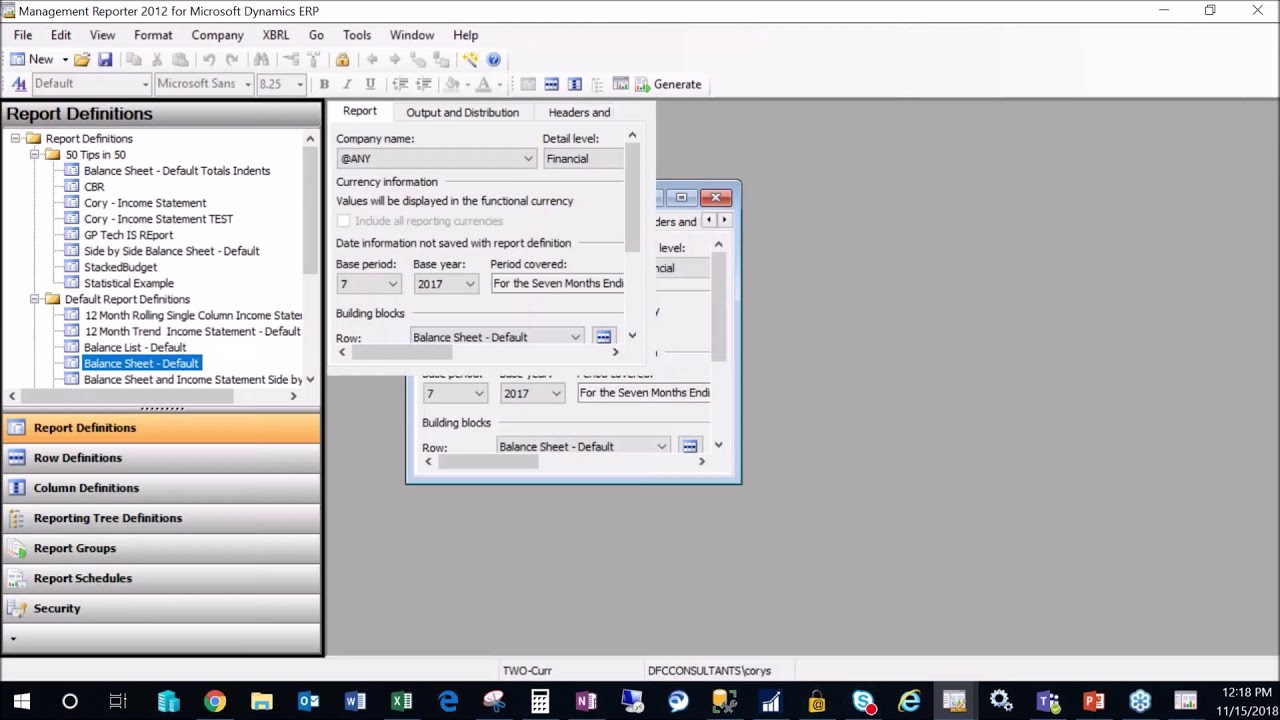The image size is (1280, 720).
Task: Open Calculator from the taskbar
Action: click(540, 701)
